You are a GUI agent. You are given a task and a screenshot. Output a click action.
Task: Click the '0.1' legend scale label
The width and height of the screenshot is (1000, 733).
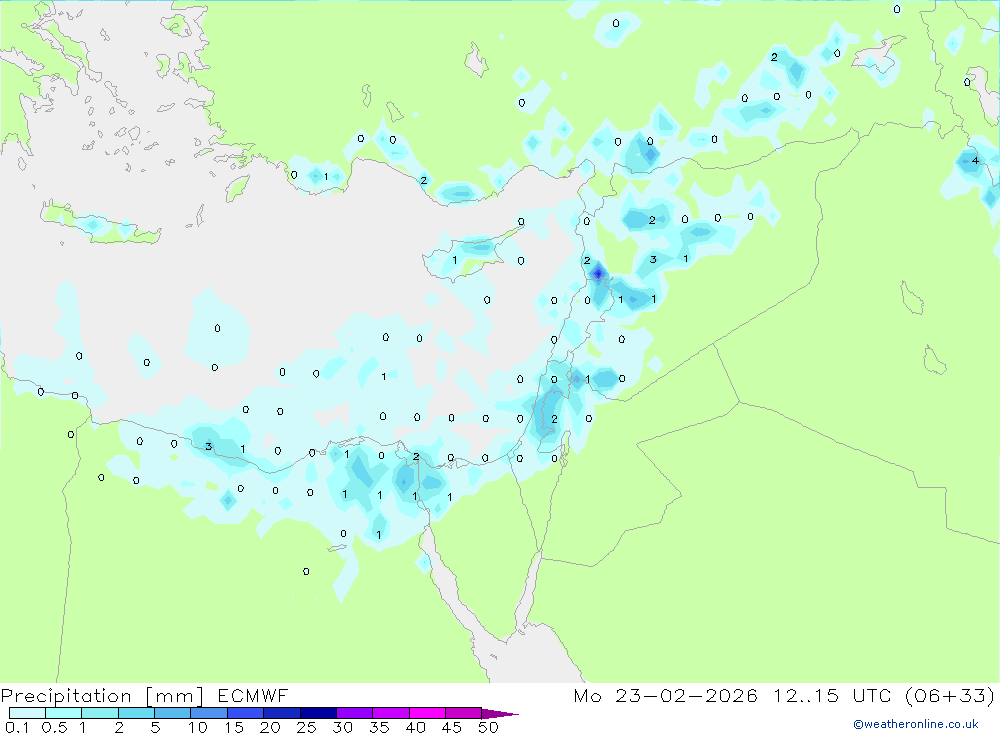pyautogui.click(x=17, y=727)
